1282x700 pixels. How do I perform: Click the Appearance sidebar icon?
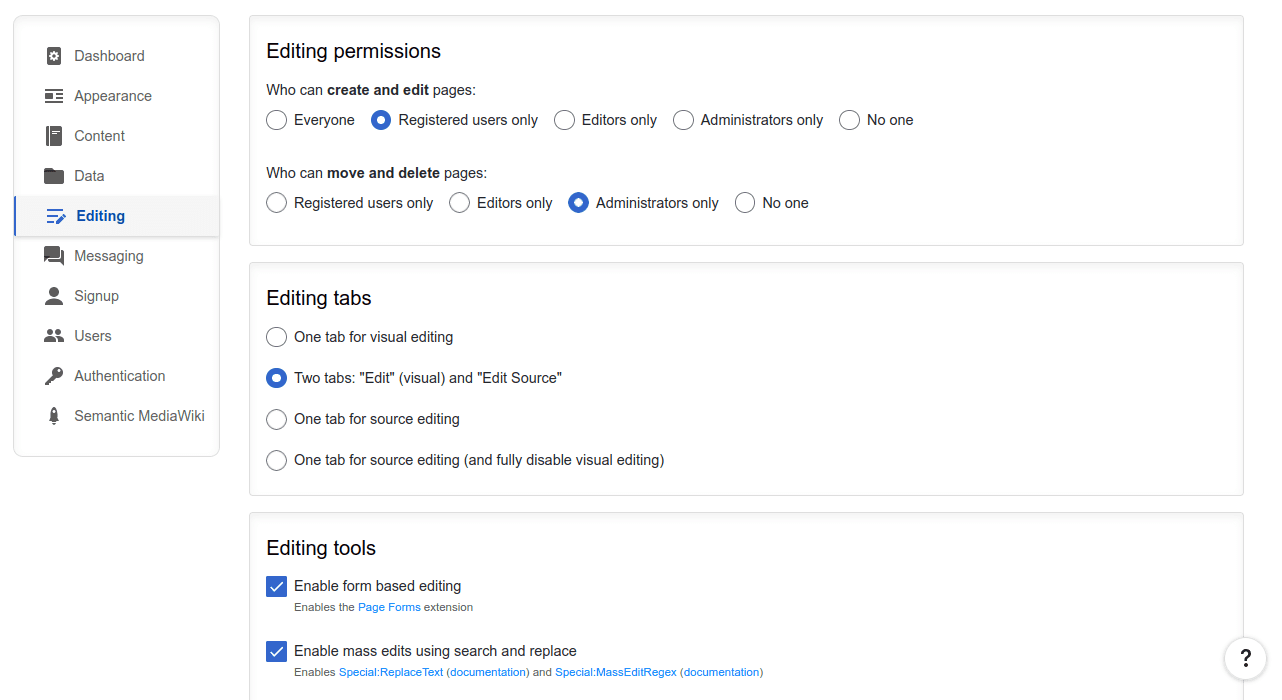click(53, 95)
